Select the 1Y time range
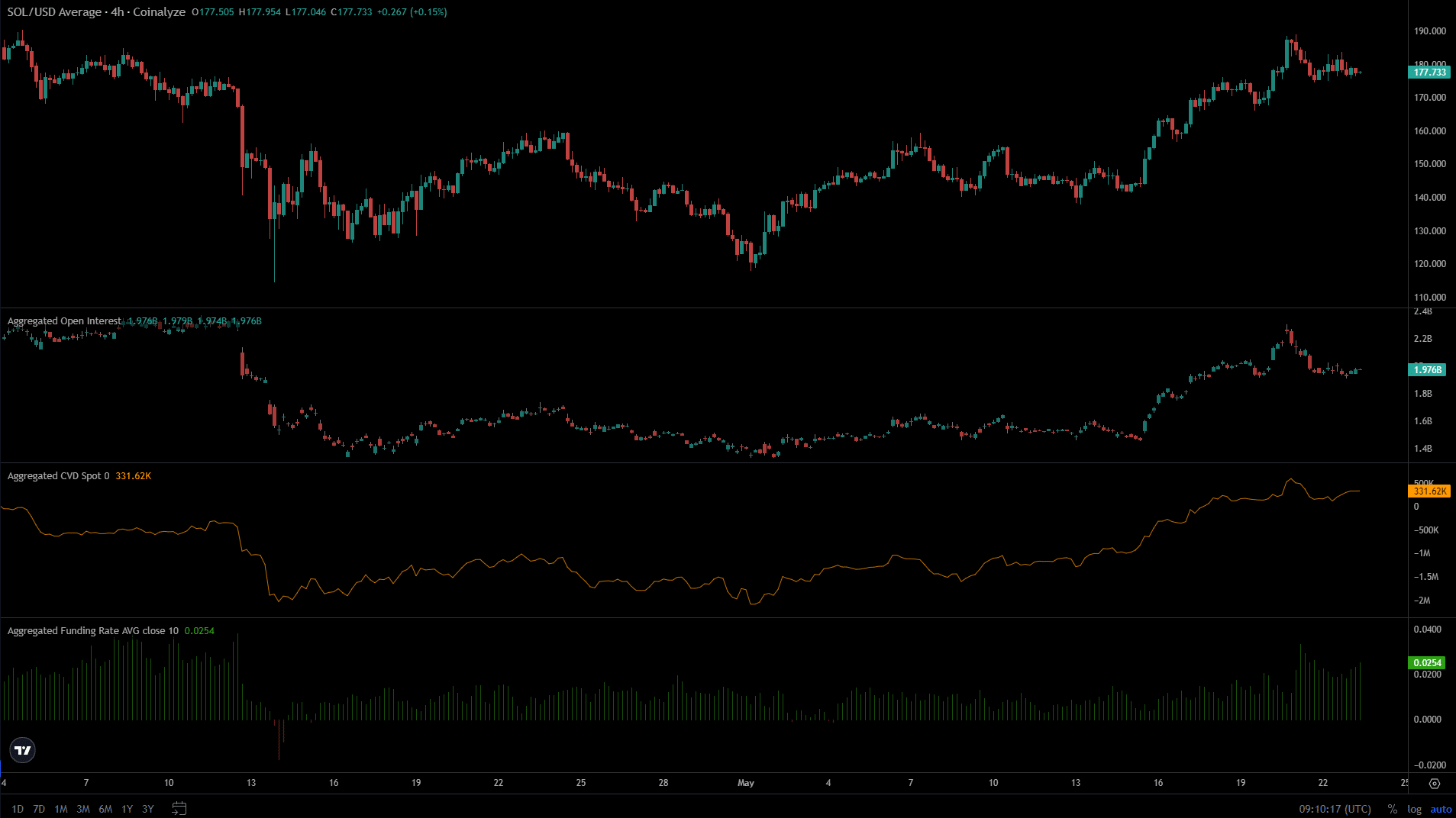The image size is (1456, 818). tap(127, 809)
